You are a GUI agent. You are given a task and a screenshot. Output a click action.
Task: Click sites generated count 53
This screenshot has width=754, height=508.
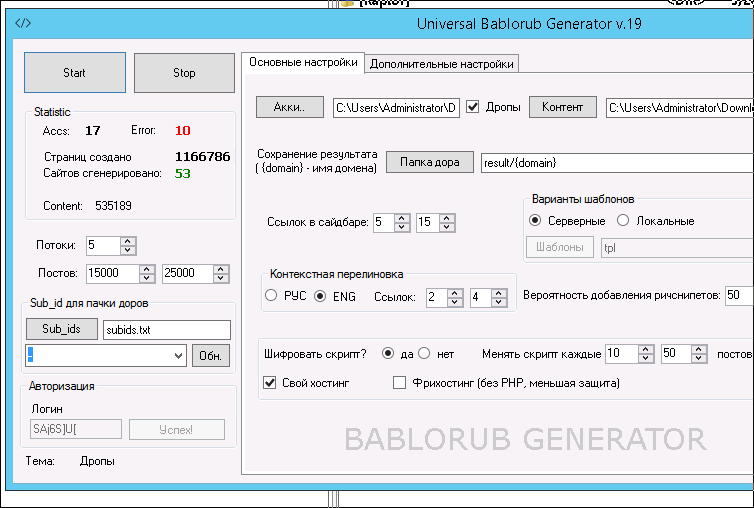(183, 174)
